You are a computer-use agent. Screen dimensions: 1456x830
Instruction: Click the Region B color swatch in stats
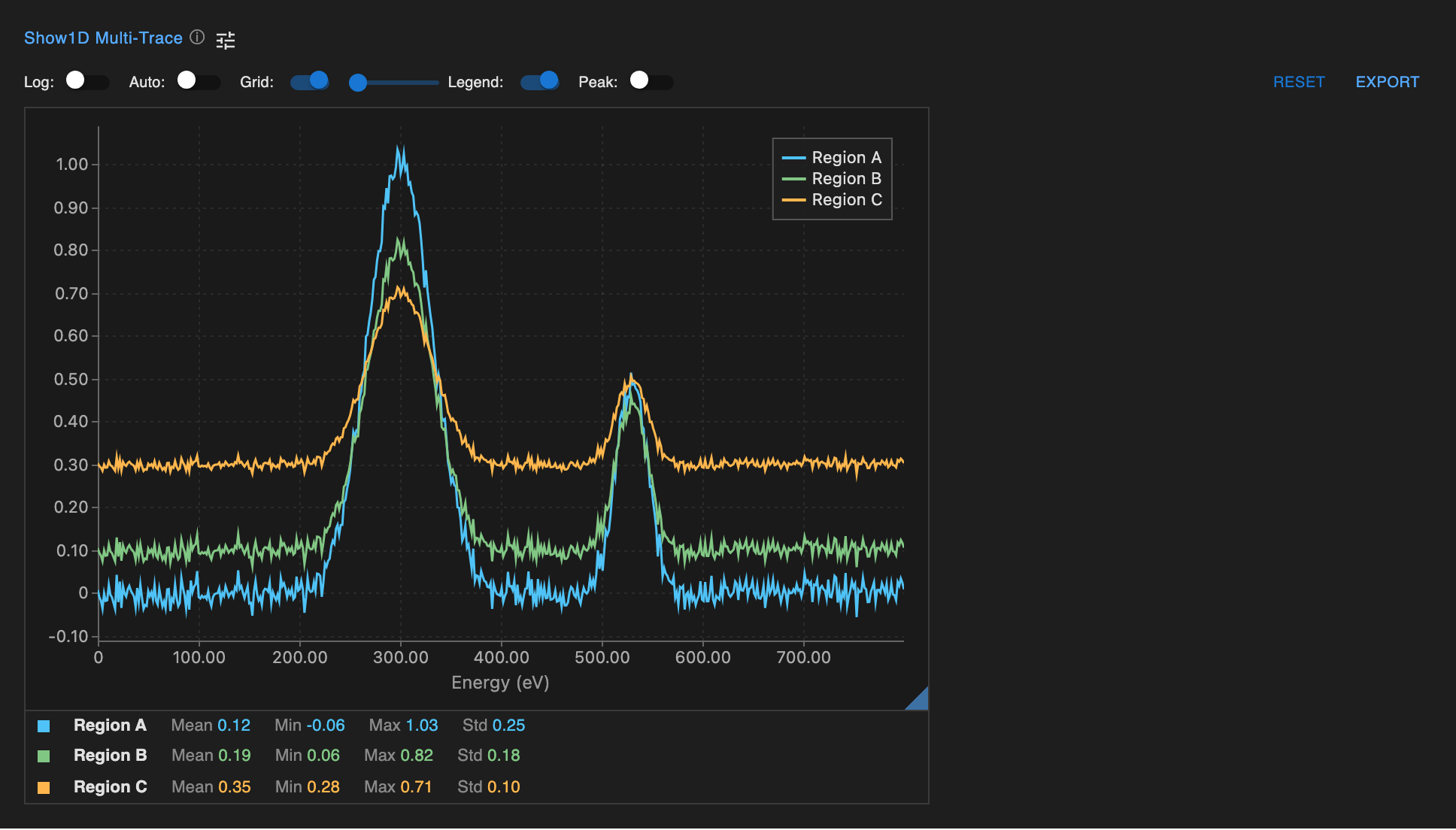45,756
